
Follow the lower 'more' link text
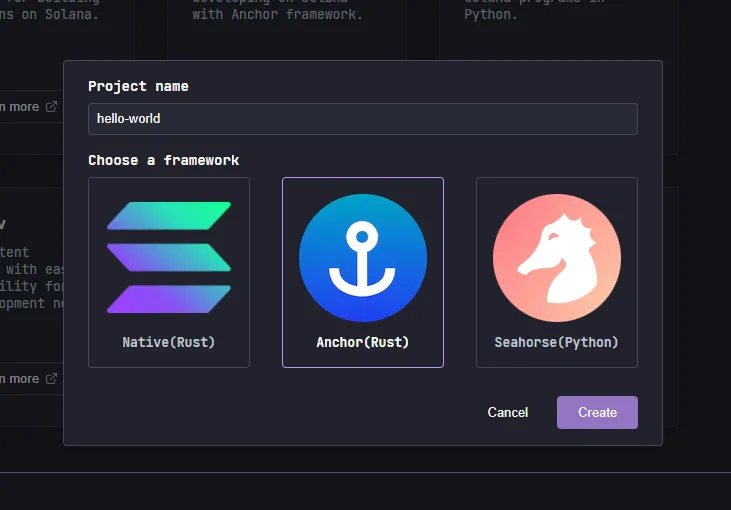coord(23,379)
